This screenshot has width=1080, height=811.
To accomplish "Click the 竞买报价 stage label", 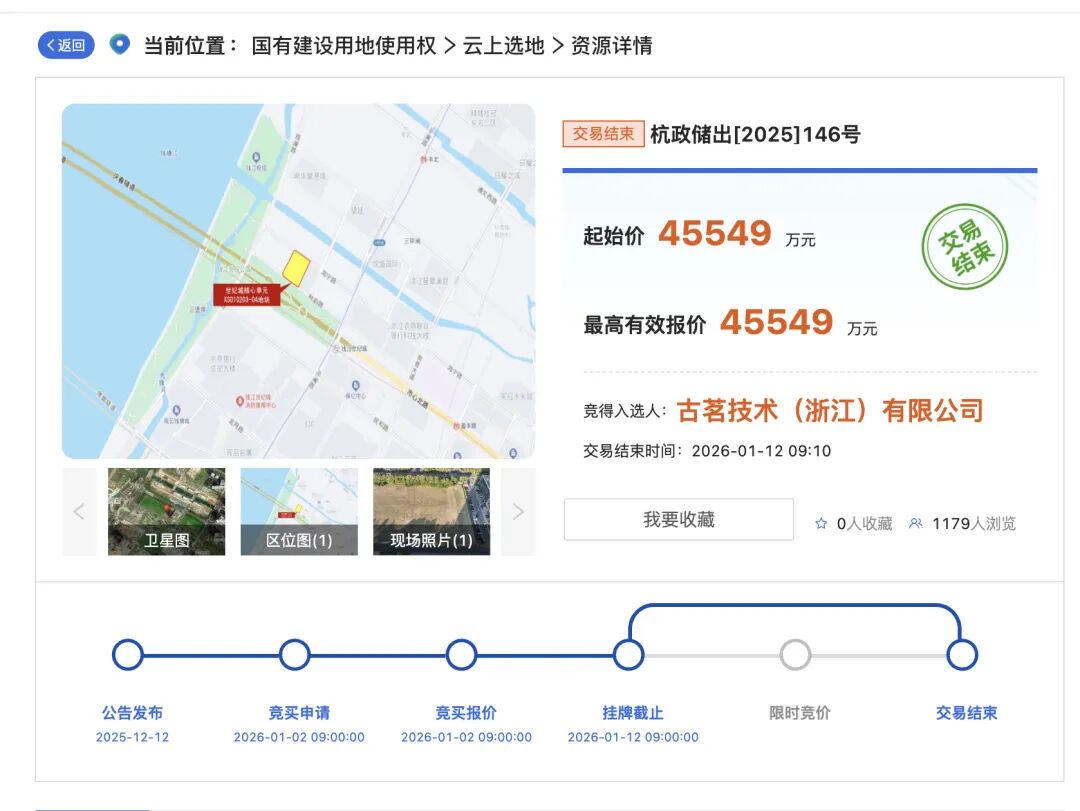I will point(466,712).
